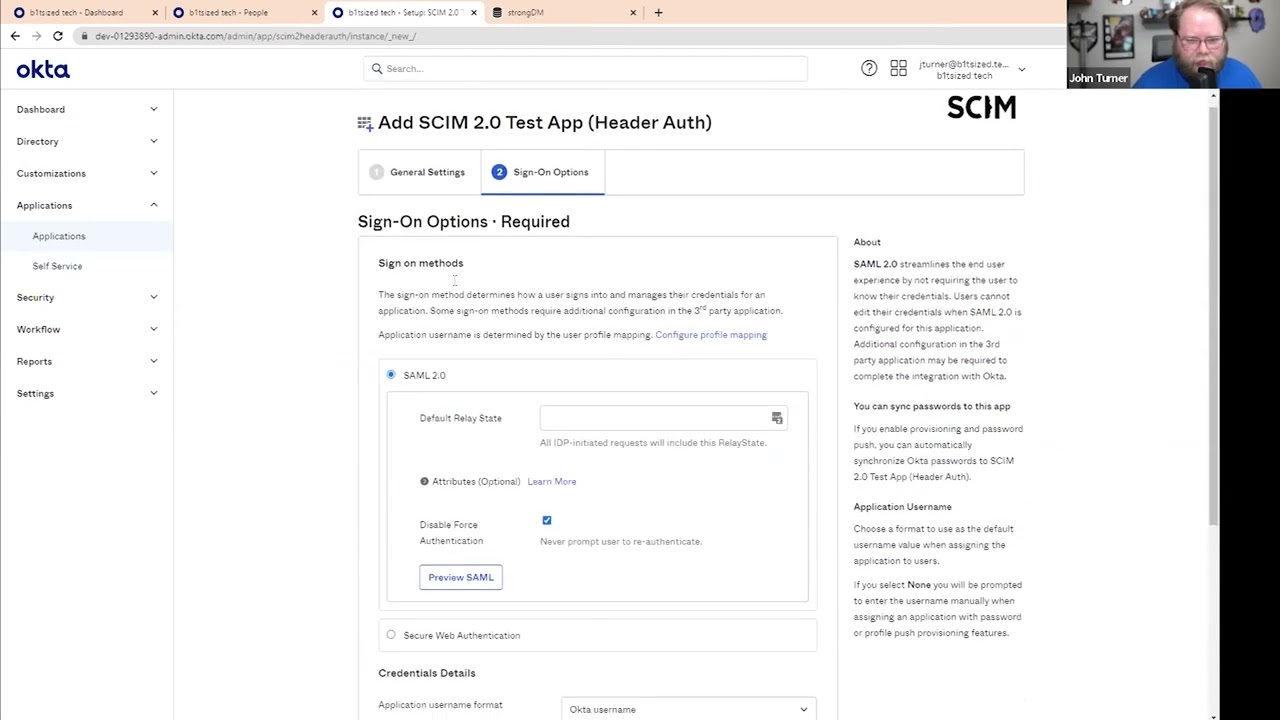Click the Okta logo
Viewport: 1280px width, 720px height.
coord(43,70)
